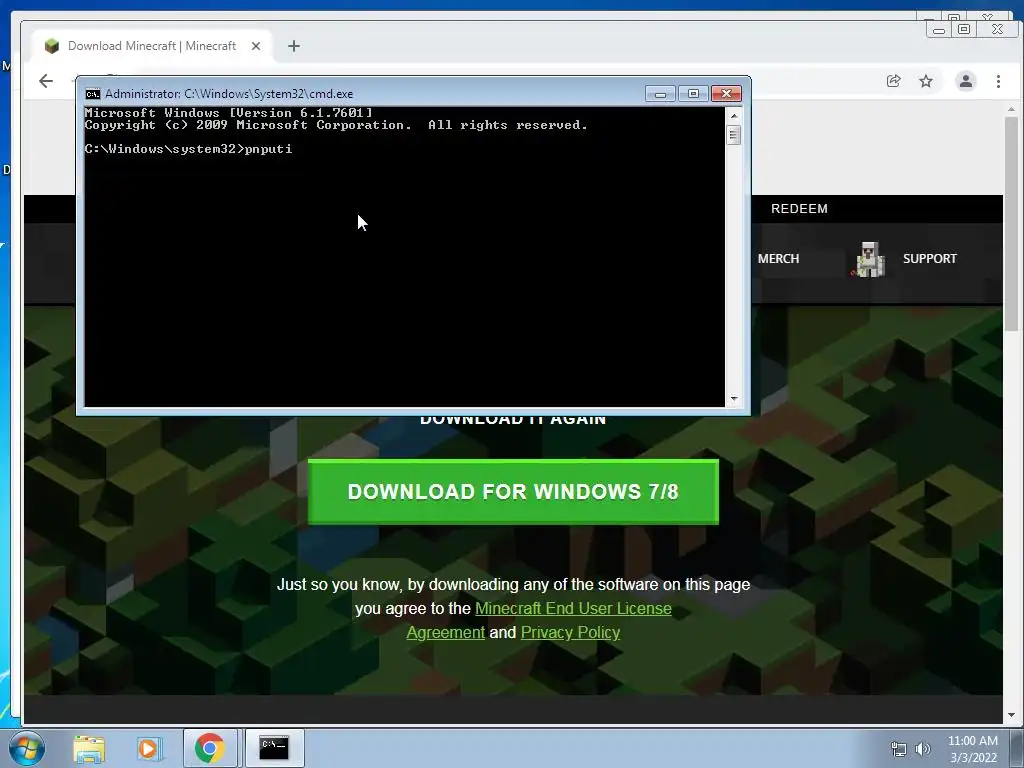1024x768 pixels.
Task: Click cmd scrollbar down arrow
Action: click(x=734, y=399)
